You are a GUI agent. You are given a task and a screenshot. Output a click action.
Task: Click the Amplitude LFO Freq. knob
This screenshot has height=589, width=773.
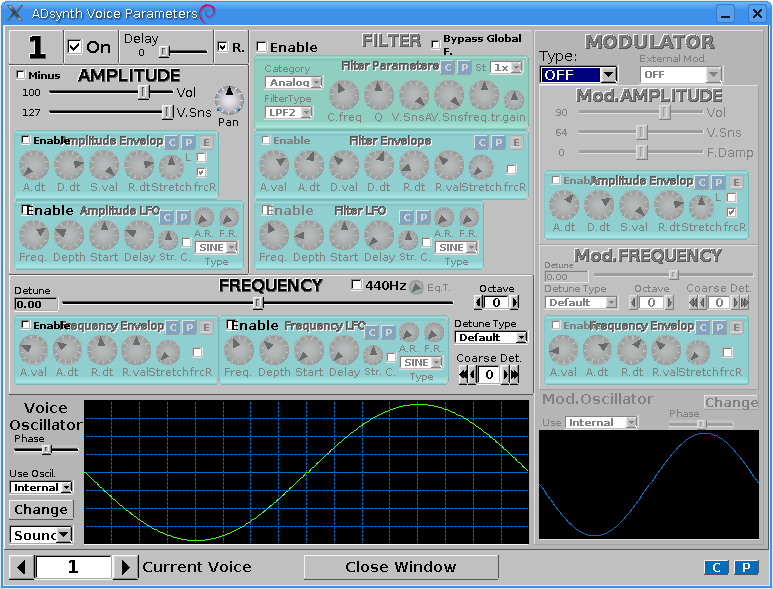[x=34, y=235]
